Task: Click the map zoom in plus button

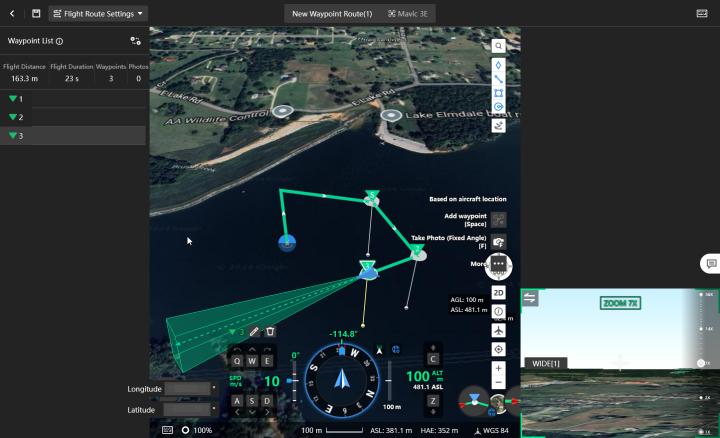Action: click(x=498, y=368)
